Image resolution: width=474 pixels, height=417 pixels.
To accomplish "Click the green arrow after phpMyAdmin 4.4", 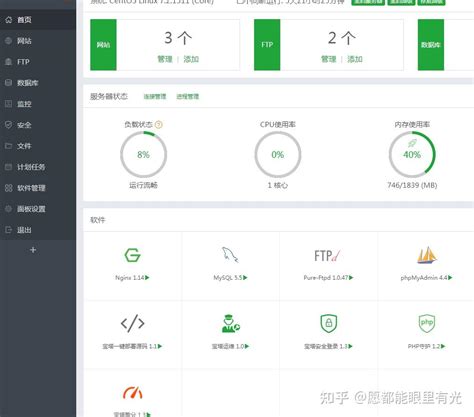I will coord(450,277).
